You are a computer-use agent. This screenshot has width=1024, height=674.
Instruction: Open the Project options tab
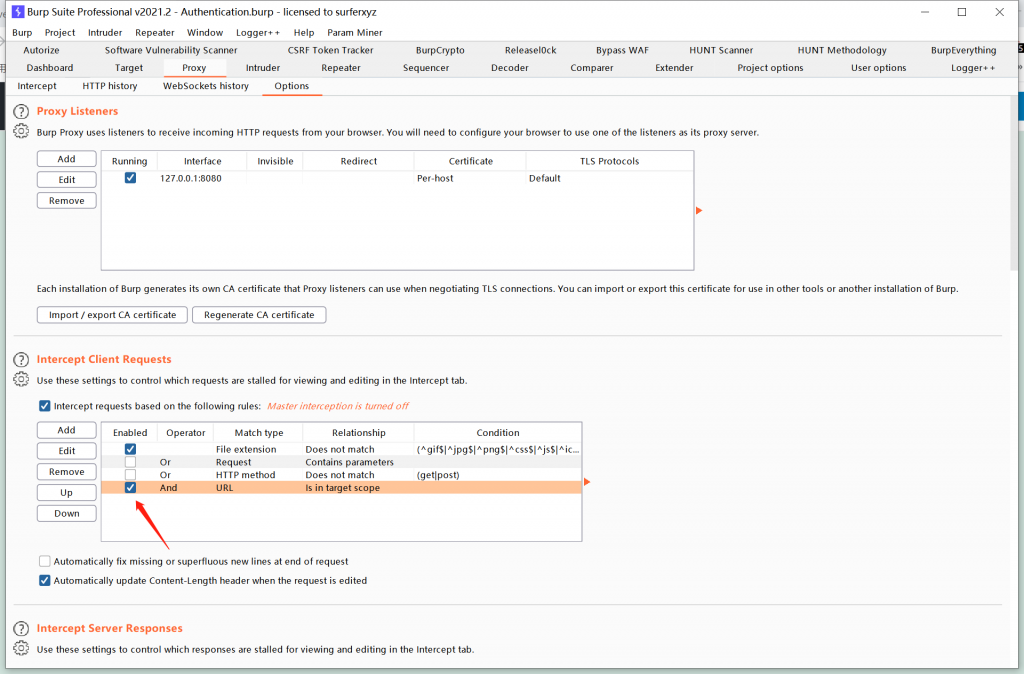pos(770,68)
